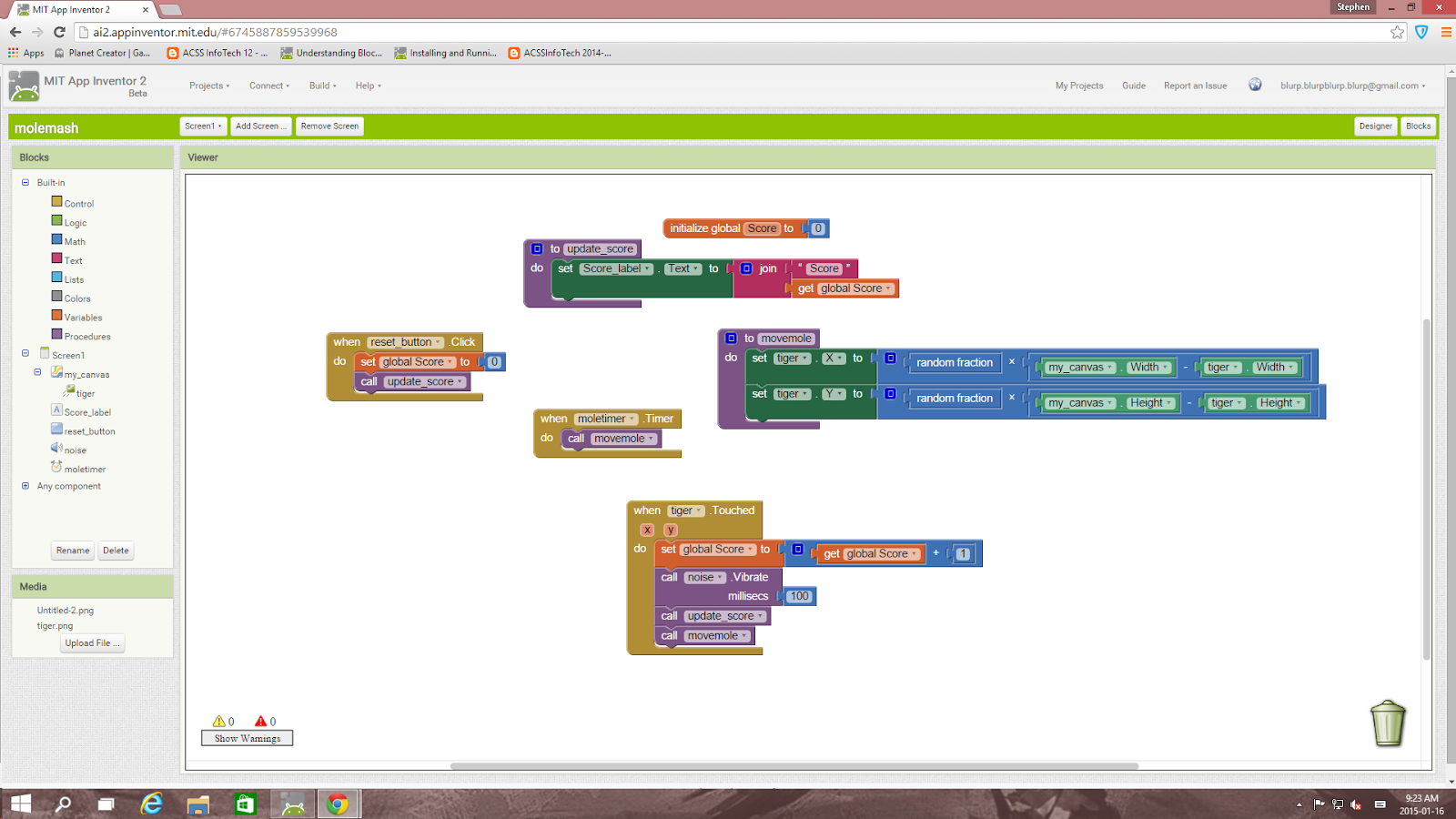Open File Explorer from taskbar

(x=198, y=804)
